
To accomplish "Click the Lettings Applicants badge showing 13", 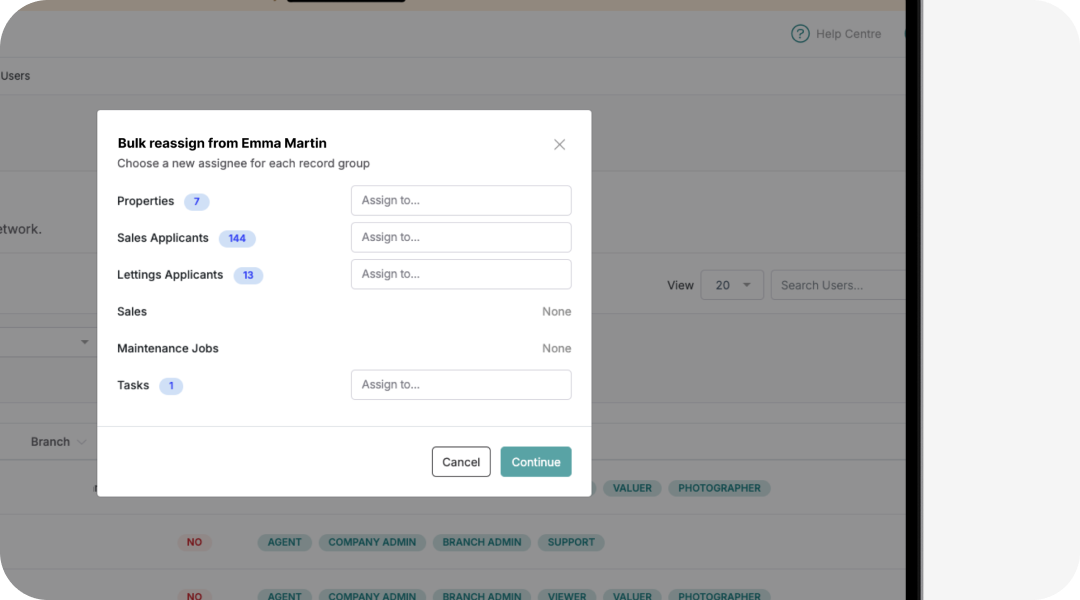I will click(x=247, y=274).
